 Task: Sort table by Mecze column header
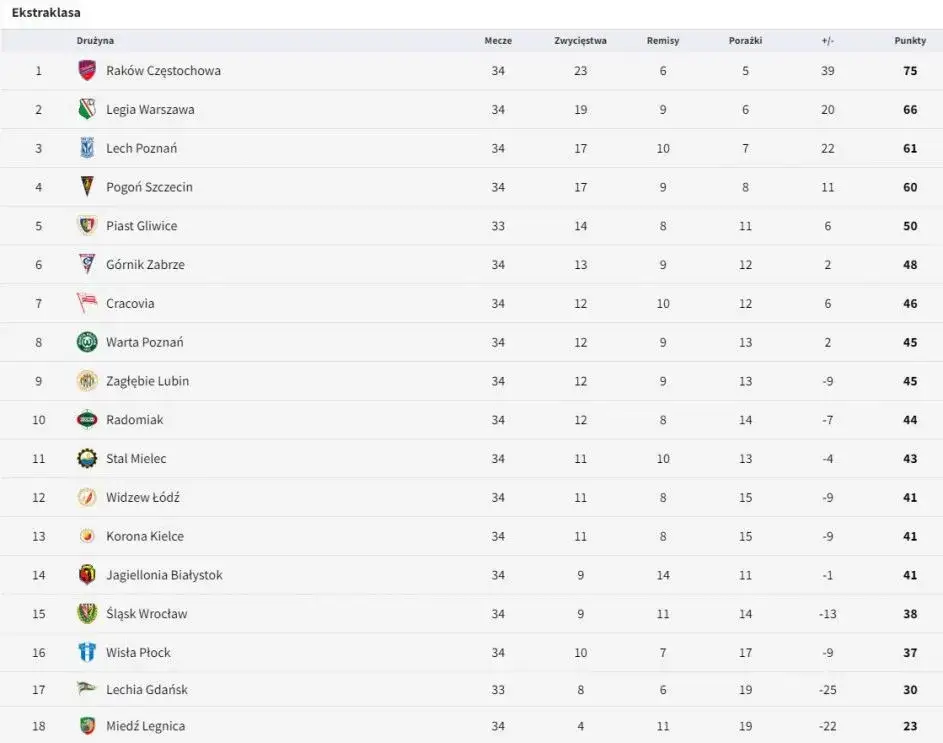pyautogui.click(x=498, y=40)
